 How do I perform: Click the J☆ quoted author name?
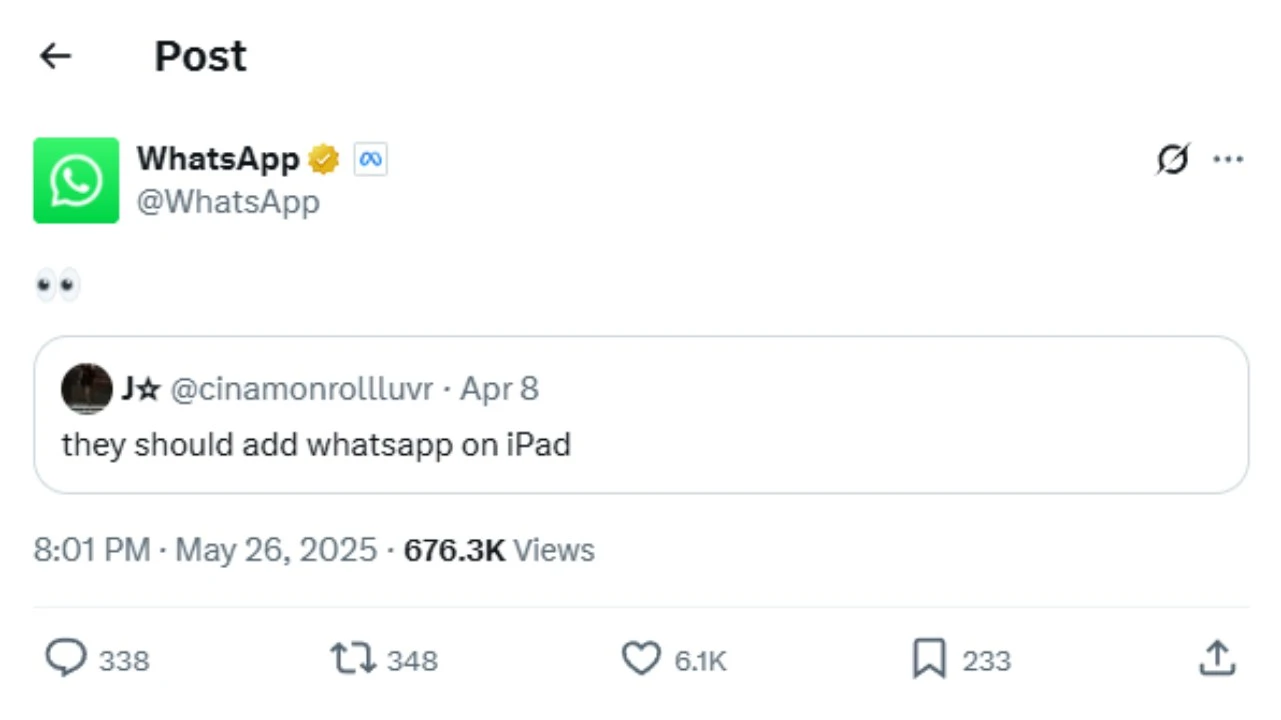pos(140,389)
